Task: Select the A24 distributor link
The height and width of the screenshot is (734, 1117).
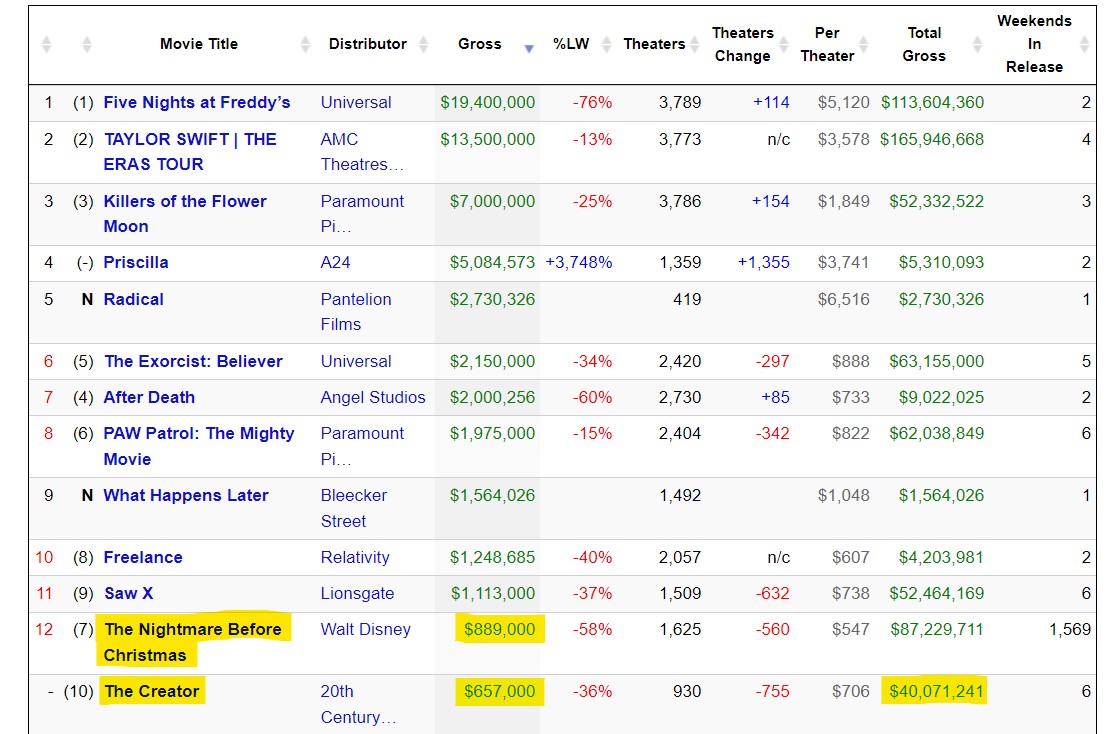Action: click(x=335, y=262)
